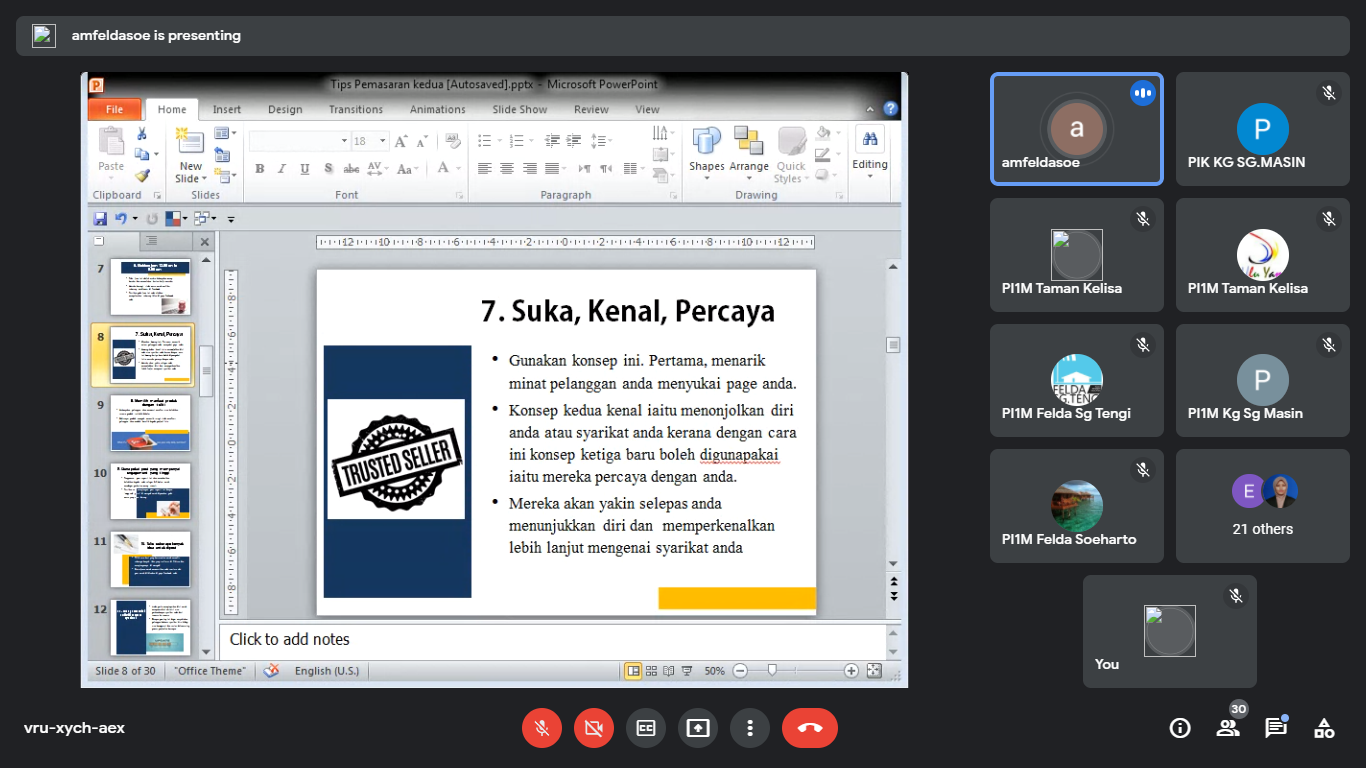Screen dimensions: 1366x768
Task: Click the present now screen icon
Action: [x=698, y=728]
